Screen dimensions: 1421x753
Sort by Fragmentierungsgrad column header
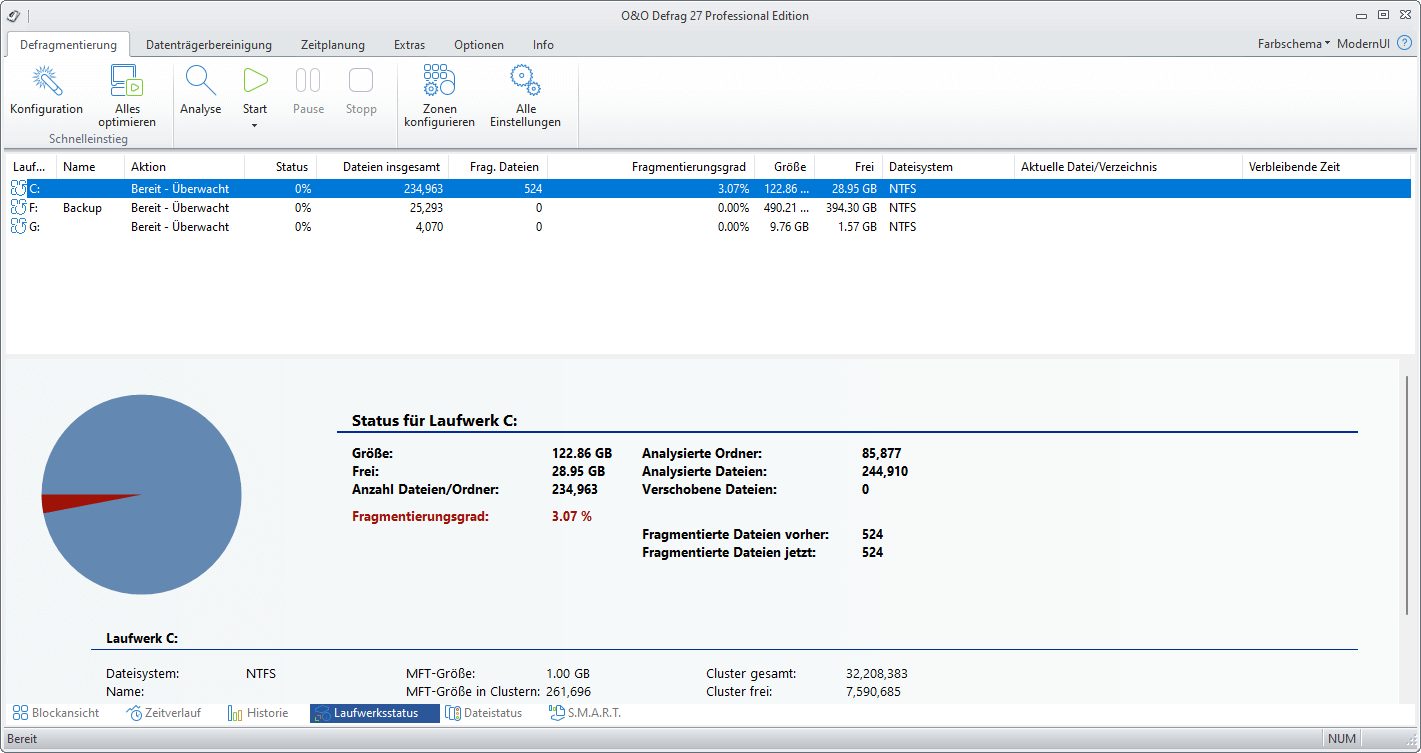tap(688, 167)
